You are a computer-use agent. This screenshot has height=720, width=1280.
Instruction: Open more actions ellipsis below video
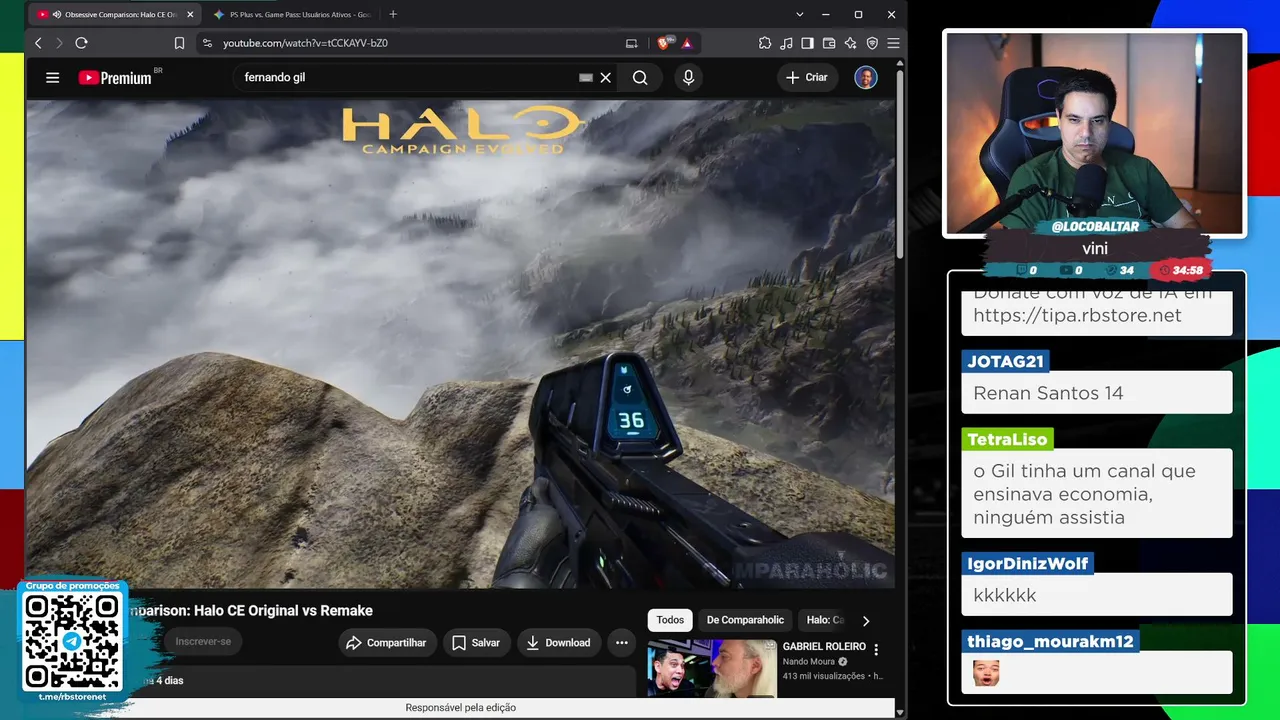[x=621, y=643]
